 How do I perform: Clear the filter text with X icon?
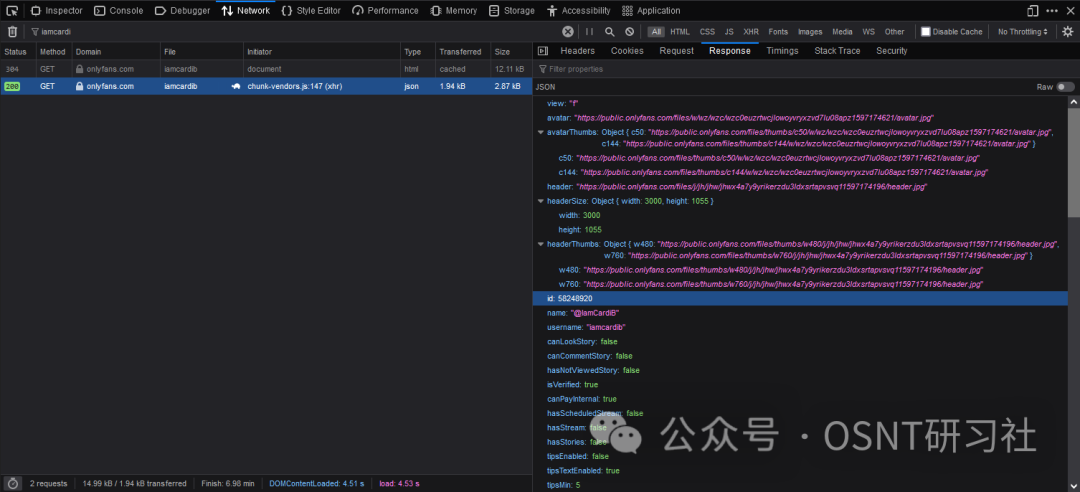pyautogui.click(x=568, y=32)
